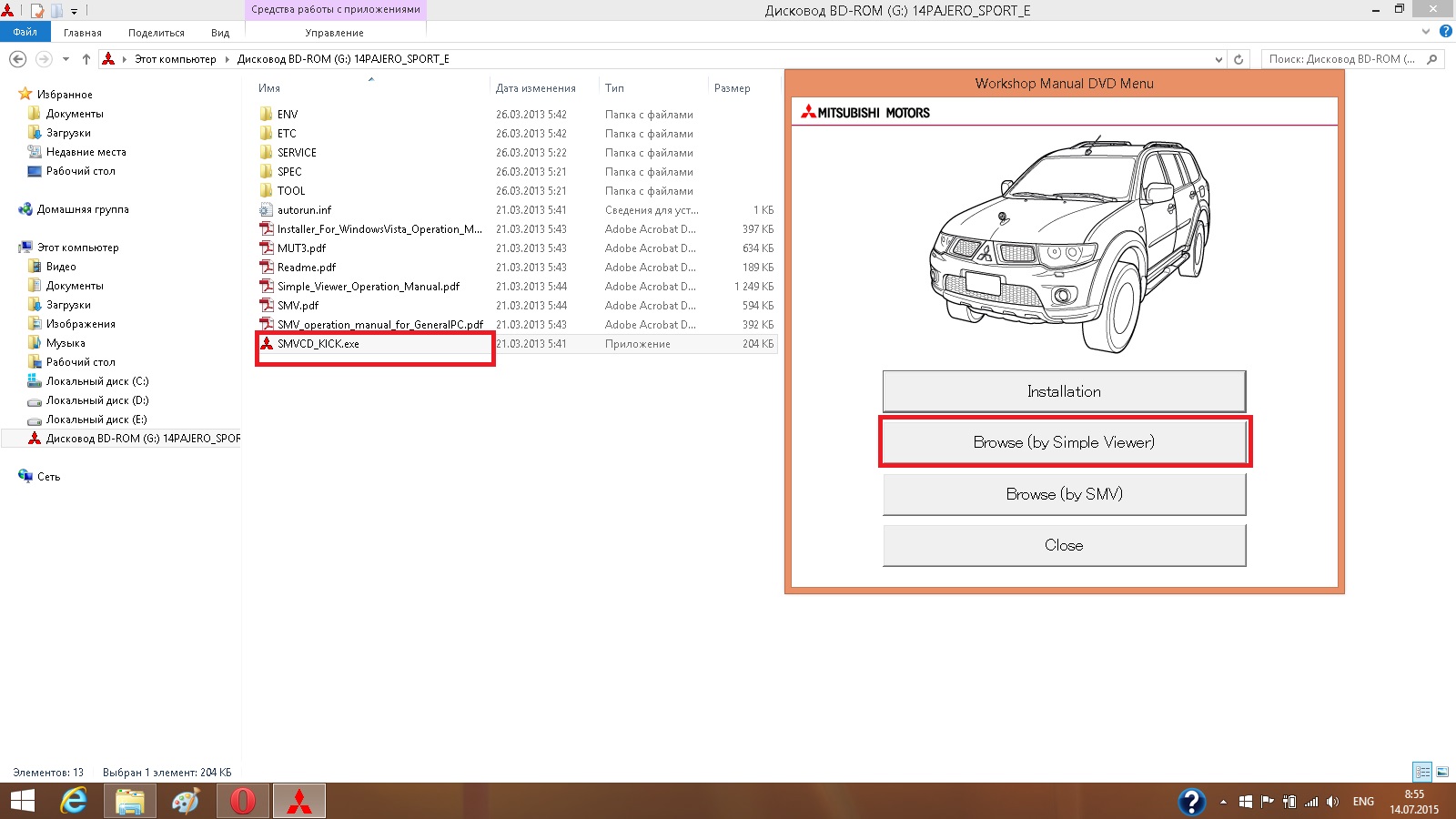The height and width of the screenshot is (819, 1456).
Task: Click the blue help icon in the ribbon
Action: (1446, 32)
